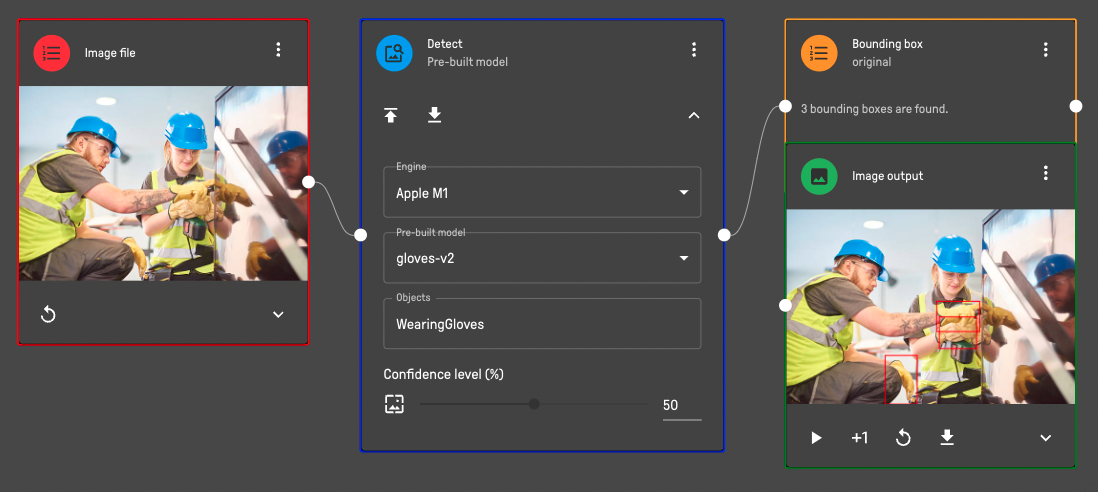The width and height of the screenshot is (1098, 492).
Task: Collapse the Detect node settings chevron
Action: [x=694, y=115]
